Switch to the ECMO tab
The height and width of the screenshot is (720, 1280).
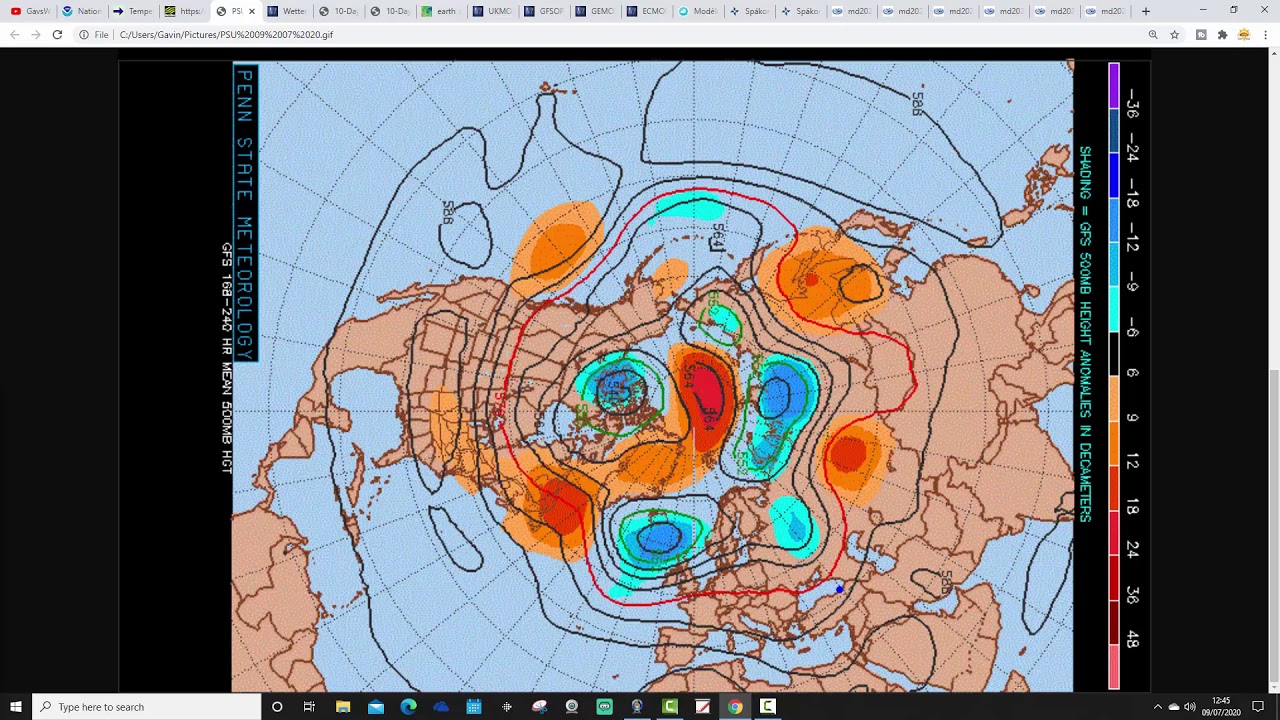[646, 11]
